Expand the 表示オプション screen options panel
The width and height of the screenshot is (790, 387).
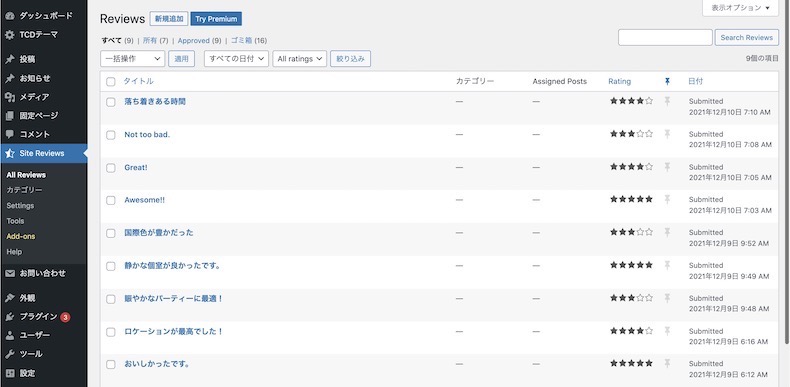tap(741, 8)
